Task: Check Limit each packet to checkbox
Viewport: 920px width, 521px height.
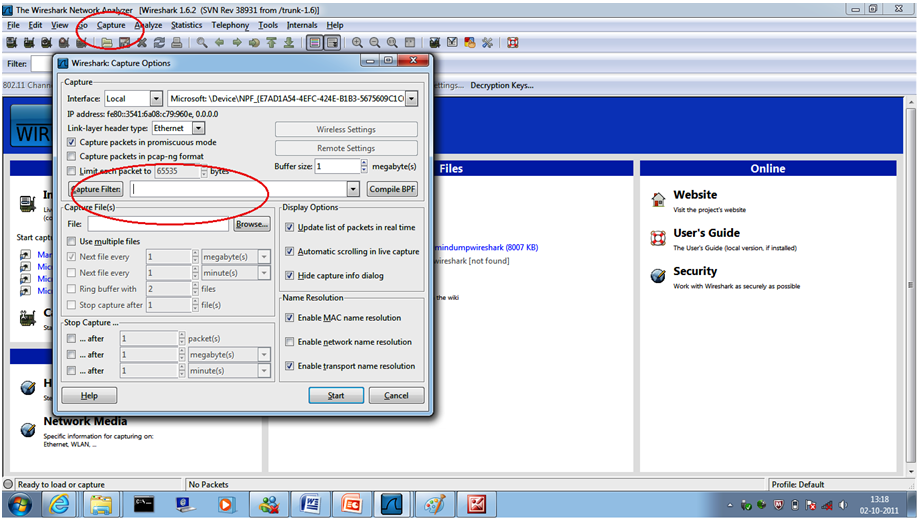Action: tap(71, 171)
